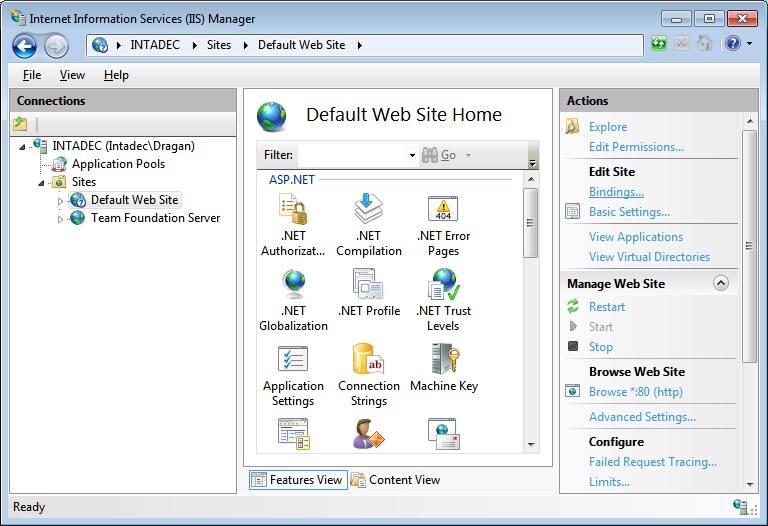Click arrow after Sites in address bar
The width and height of the screenshot is (768, 526).
point(245,45)
